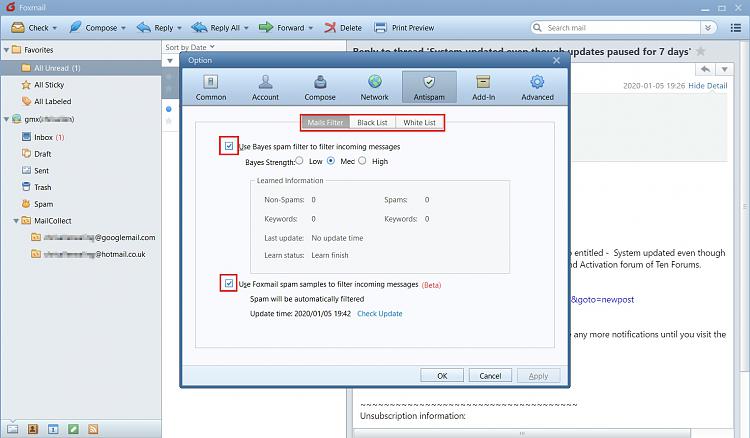Switch to the Mails Filter tab
This screenshot has width=750, height=438.
point(326,122)
